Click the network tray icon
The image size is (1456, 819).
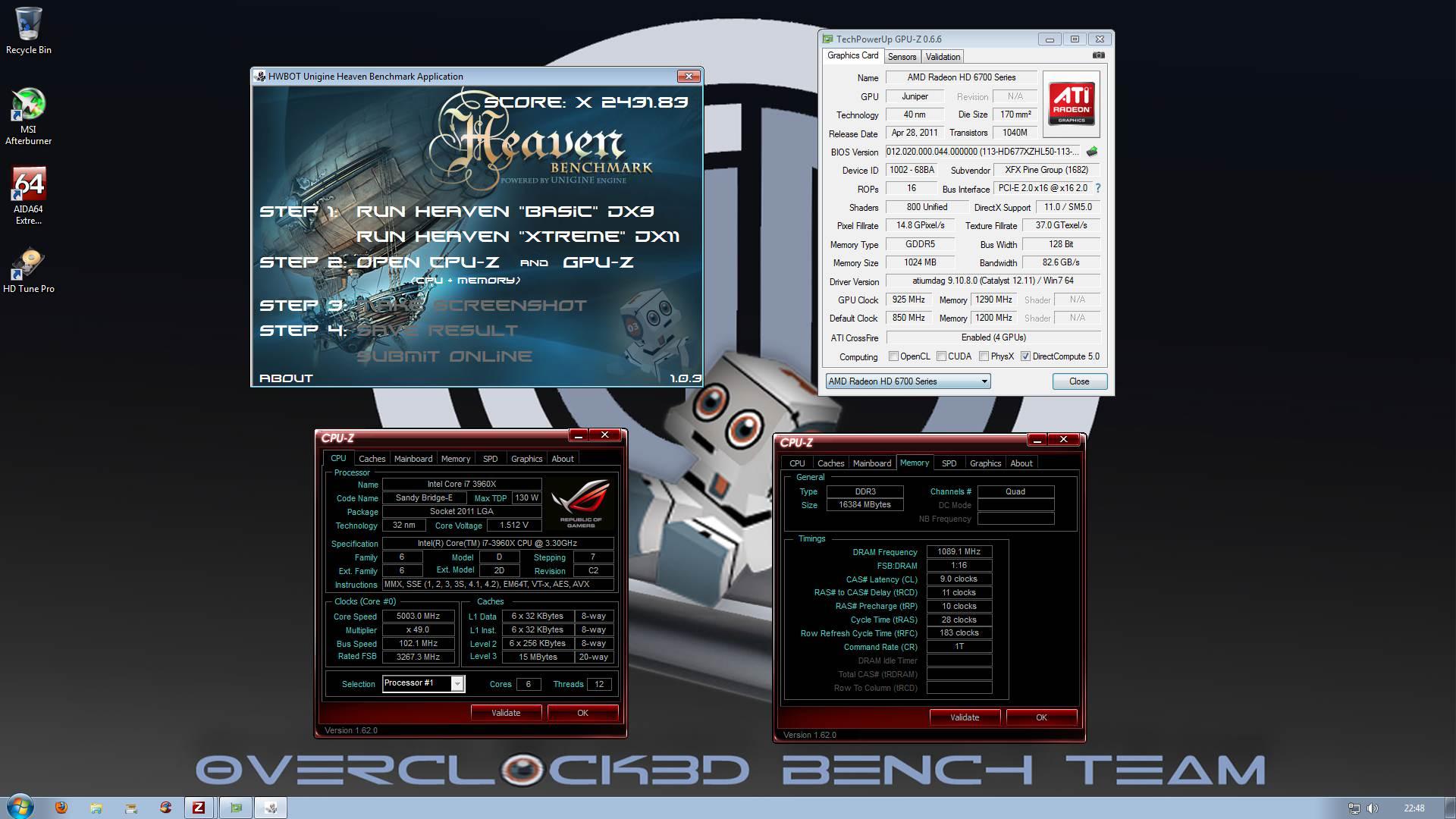(1354, 808)
